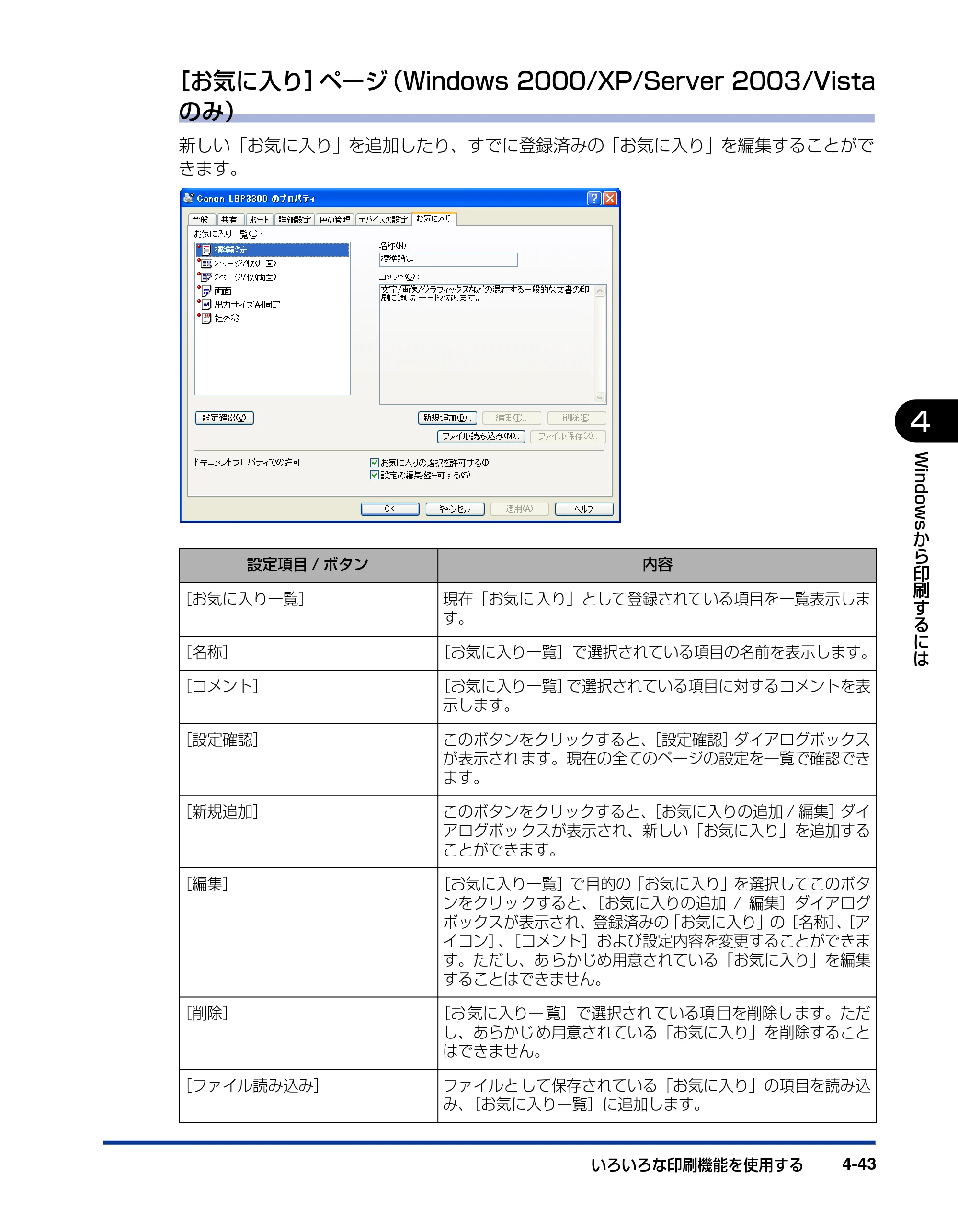Screen dimensions: 958x1232
Task: Click the 社外秘 profile icon
Action: click(x=206, y=318)
